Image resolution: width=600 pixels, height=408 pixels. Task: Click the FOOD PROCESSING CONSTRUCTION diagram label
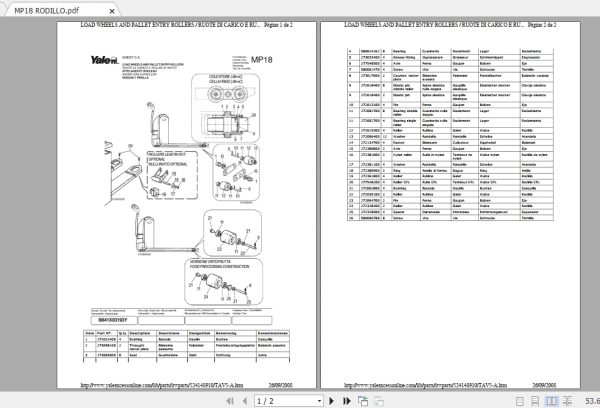[x=219, y=266]
